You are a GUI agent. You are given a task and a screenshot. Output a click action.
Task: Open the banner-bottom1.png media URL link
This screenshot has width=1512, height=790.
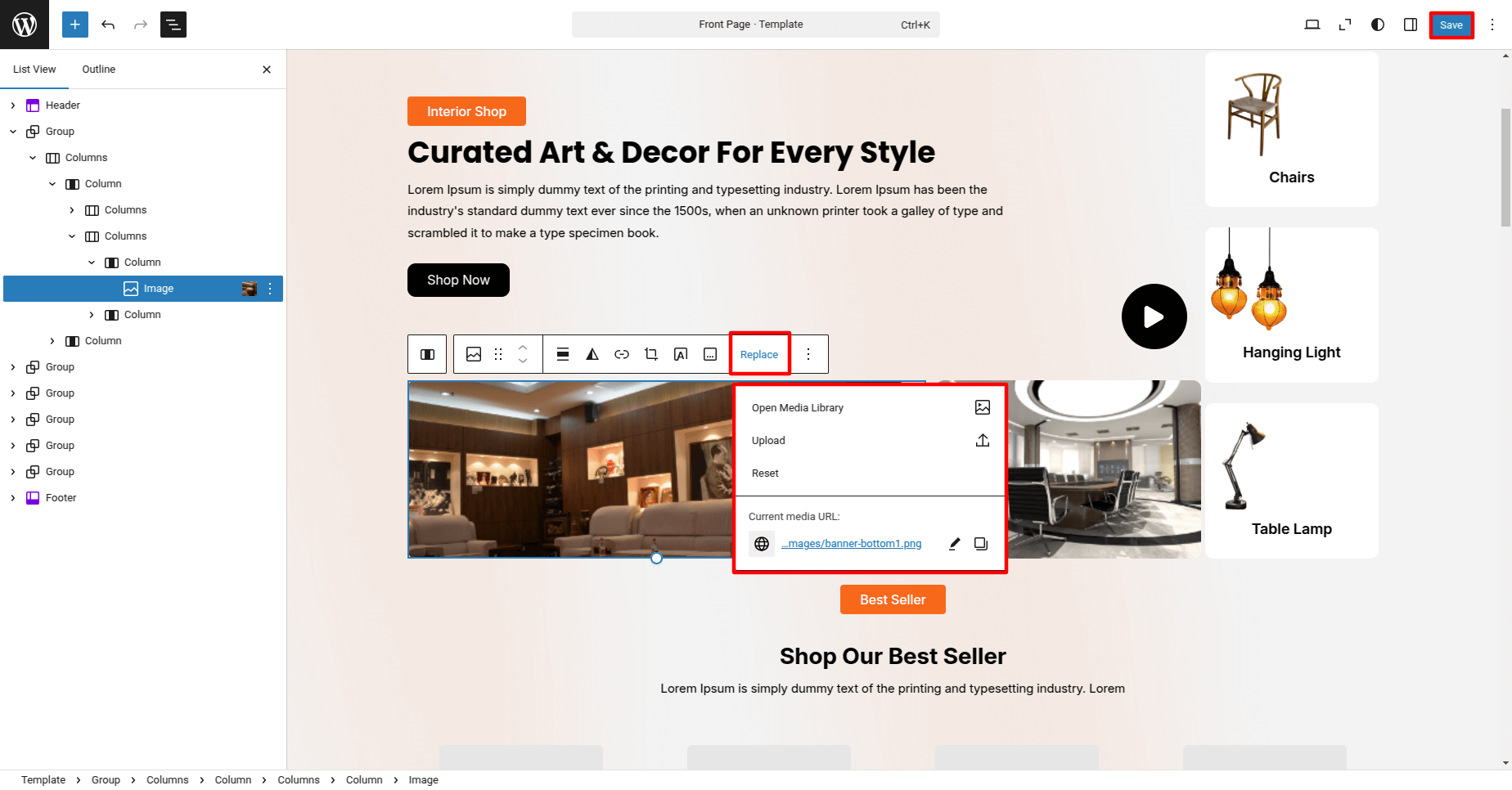click(x=851, y=544)
